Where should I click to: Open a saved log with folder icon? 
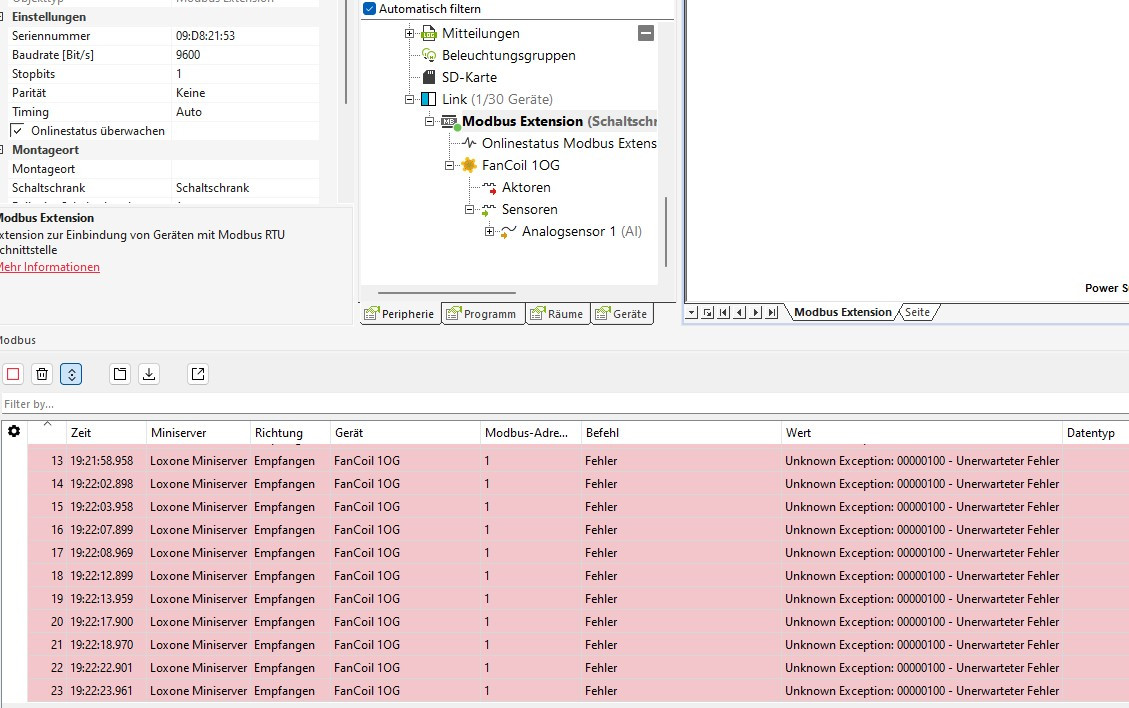pyautogui.click(x=120, y=374)
